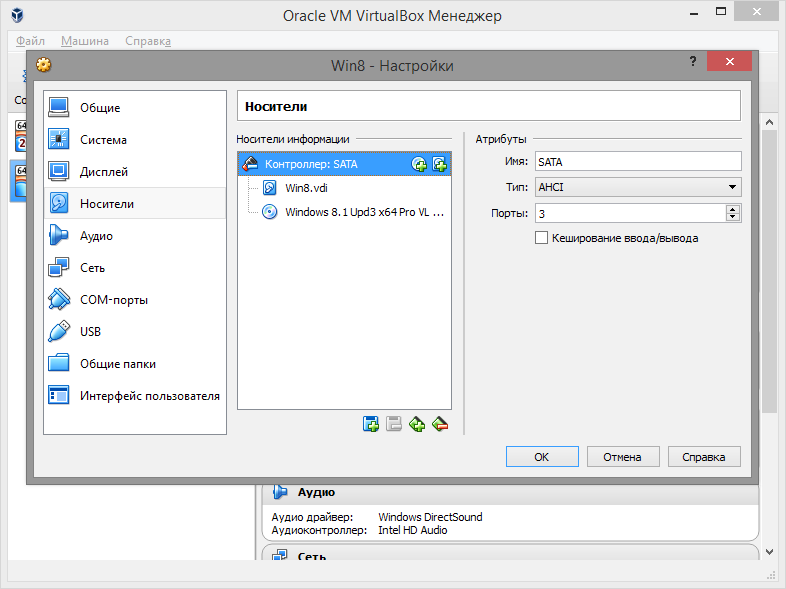Open the Машина menu
Viewport: 786px width, 589px height.
[85, 41]
